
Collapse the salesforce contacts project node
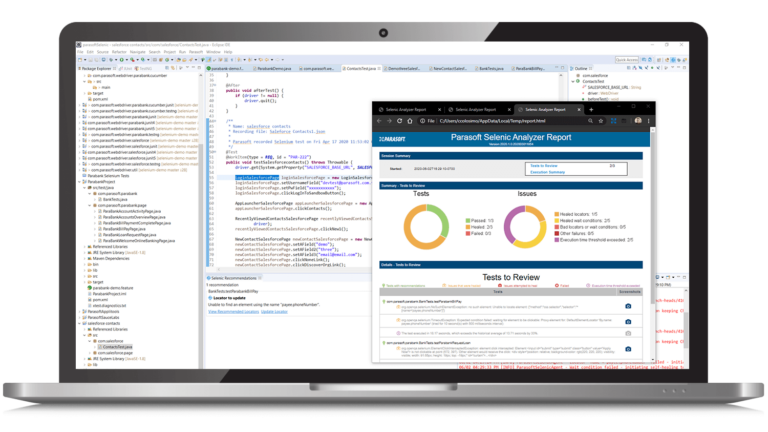coord(79,323)
